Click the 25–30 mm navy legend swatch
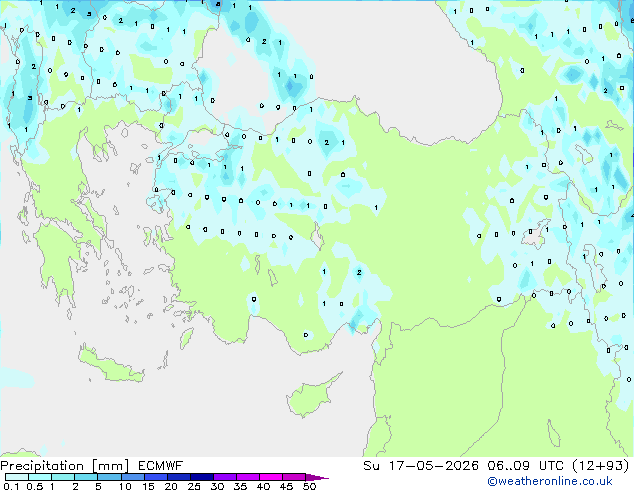The height and width of the screenshot is (490, 634). click(201, 477)
